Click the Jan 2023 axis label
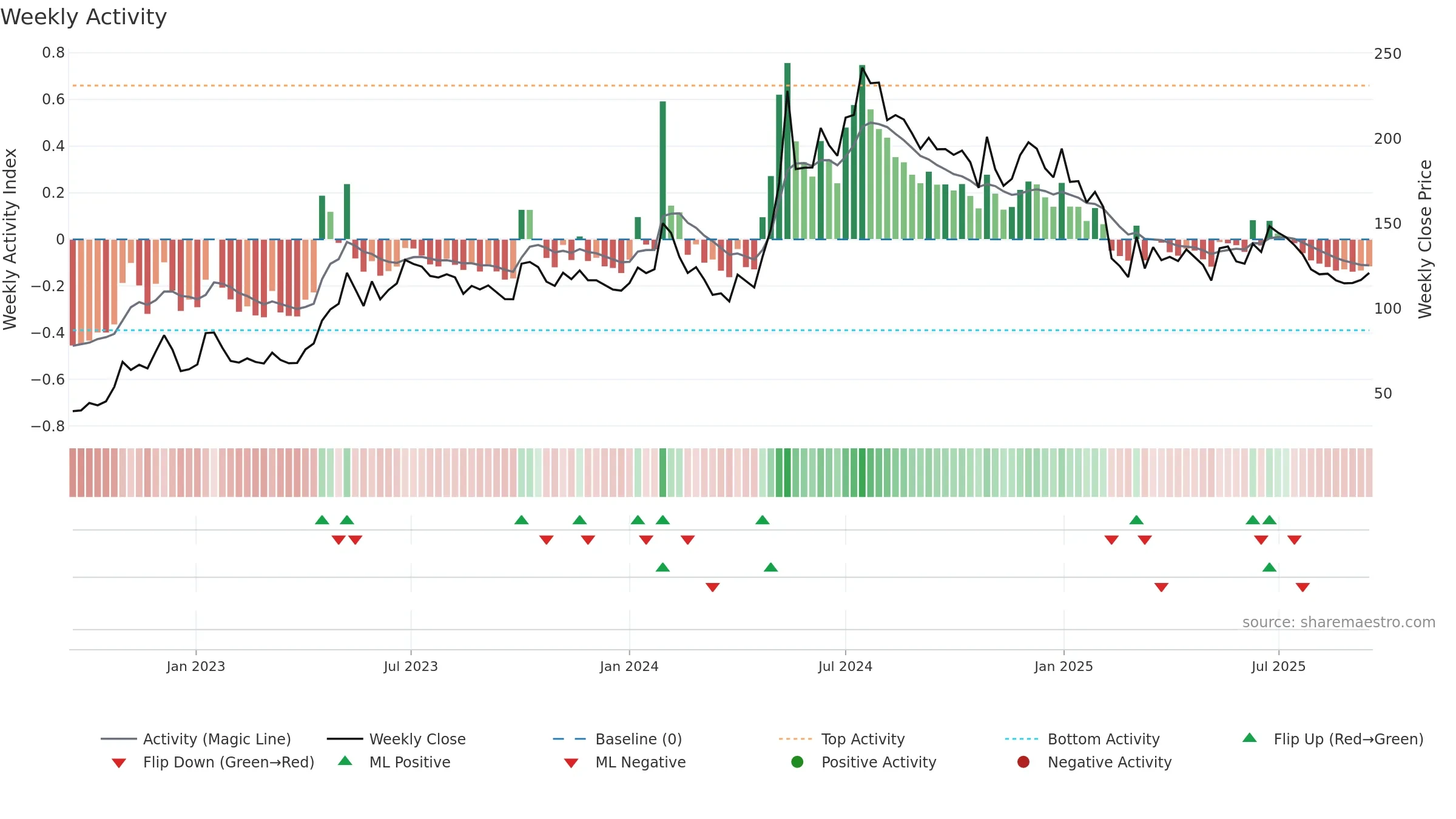This screenshot has width=1456, height=819. (x=196, y=666)
